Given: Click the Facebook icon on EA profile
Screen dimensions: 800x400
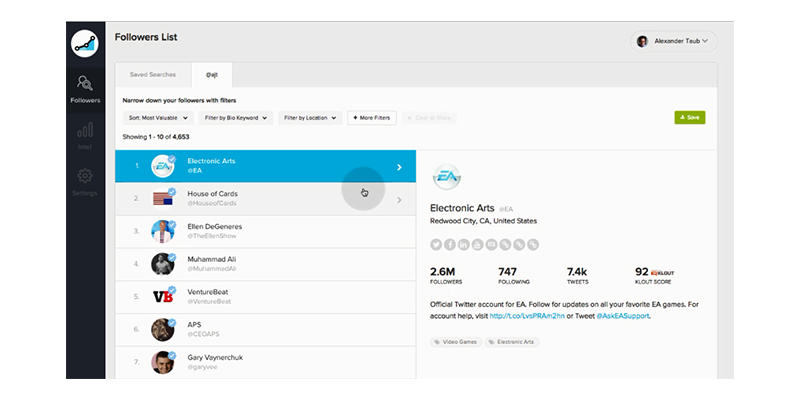Looking at the screenshot, I should 449,245.
